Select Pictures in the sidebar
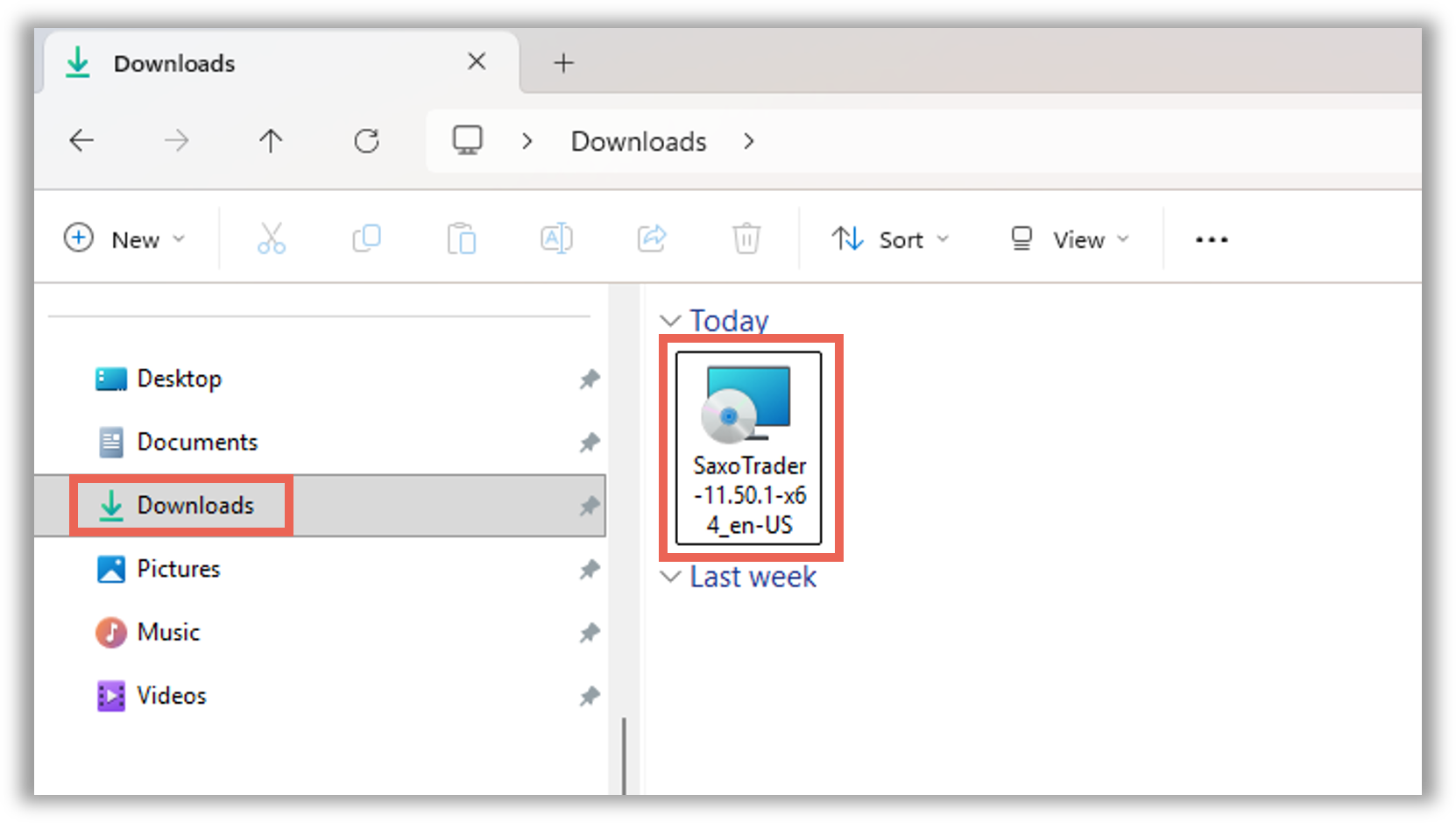1456x823 pixels. coord(178,569)
